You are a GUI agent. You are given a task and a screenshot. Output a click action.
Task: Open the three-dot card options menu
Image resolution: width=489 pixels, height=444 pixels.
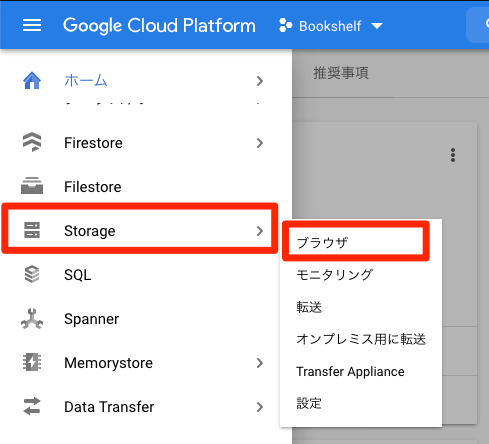453,155
